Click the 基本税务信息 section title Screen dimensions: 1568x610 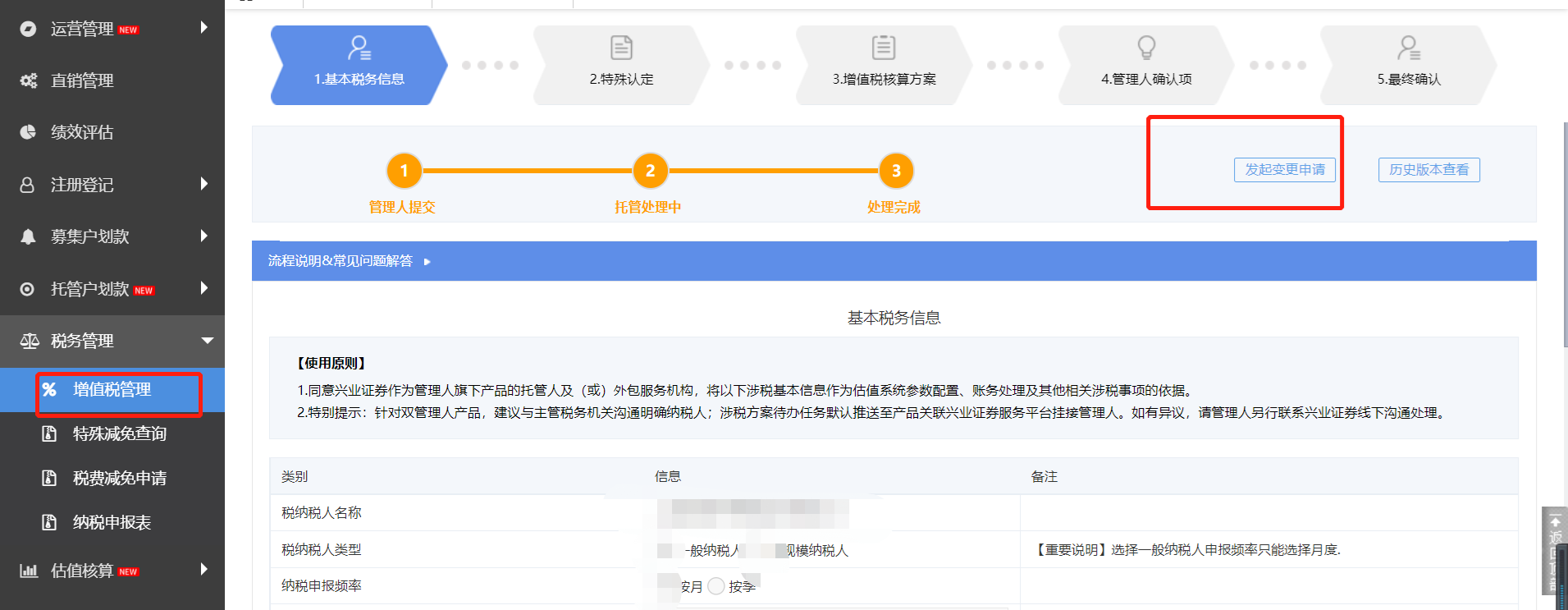tap(894, 318)
